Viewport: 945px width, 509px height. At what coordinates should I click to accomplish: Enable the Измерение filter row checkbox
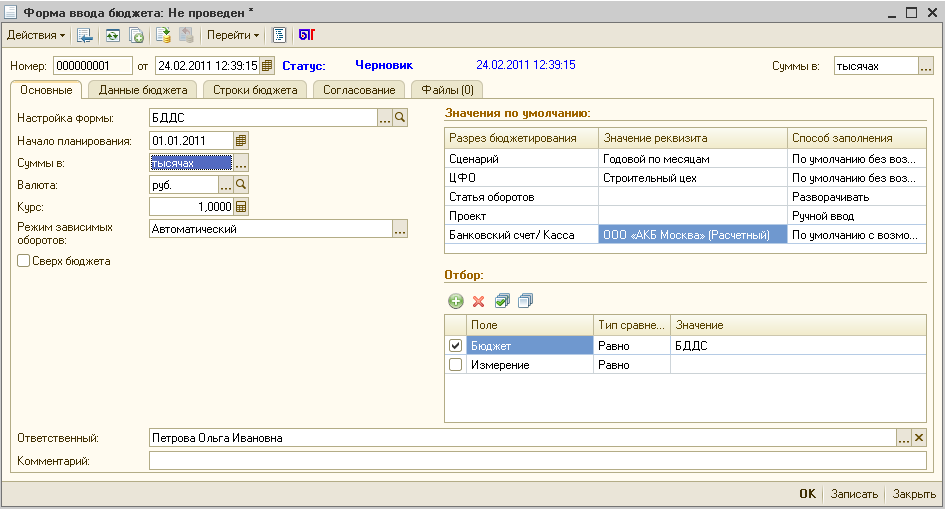coord(456,365)
